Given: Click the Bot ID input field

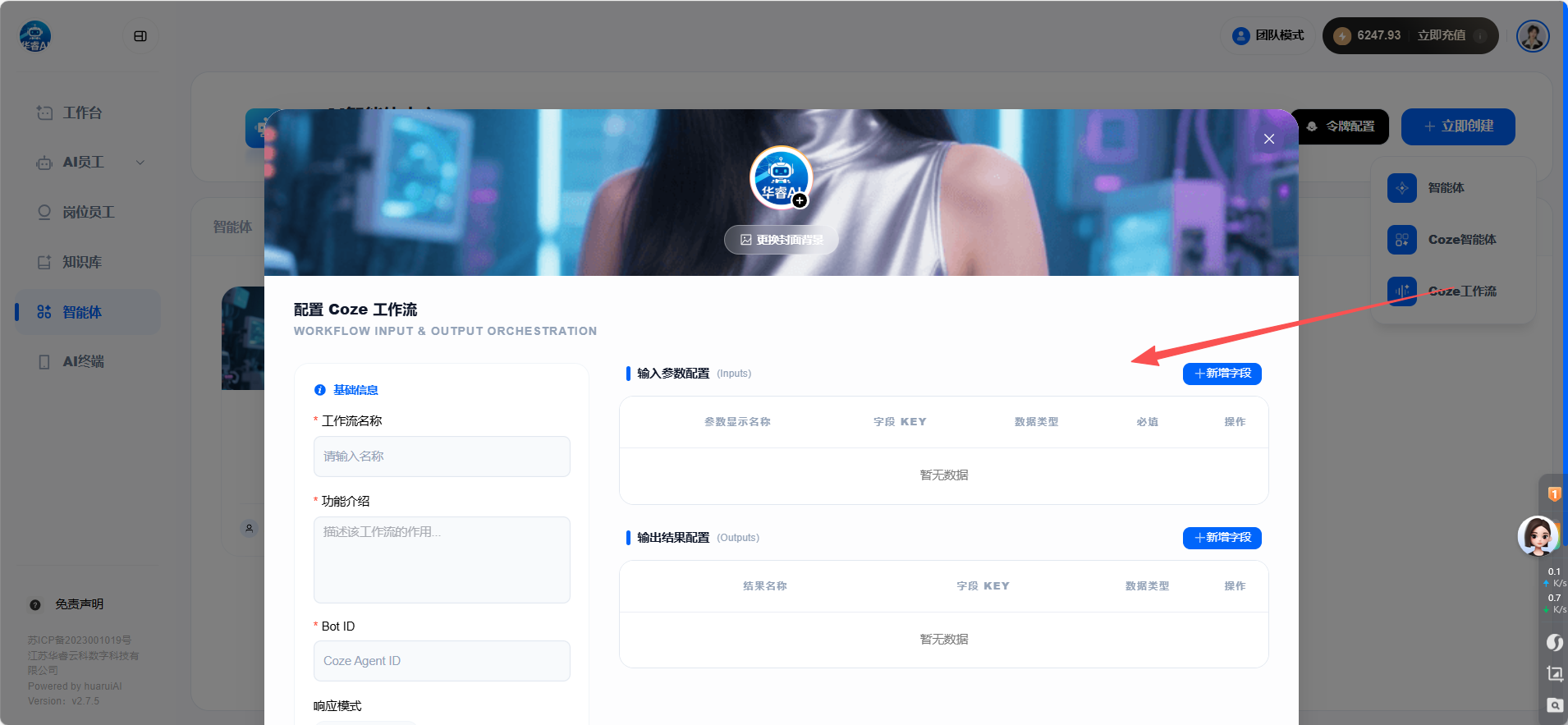Looking at the screenshot, I should (442, 661).
